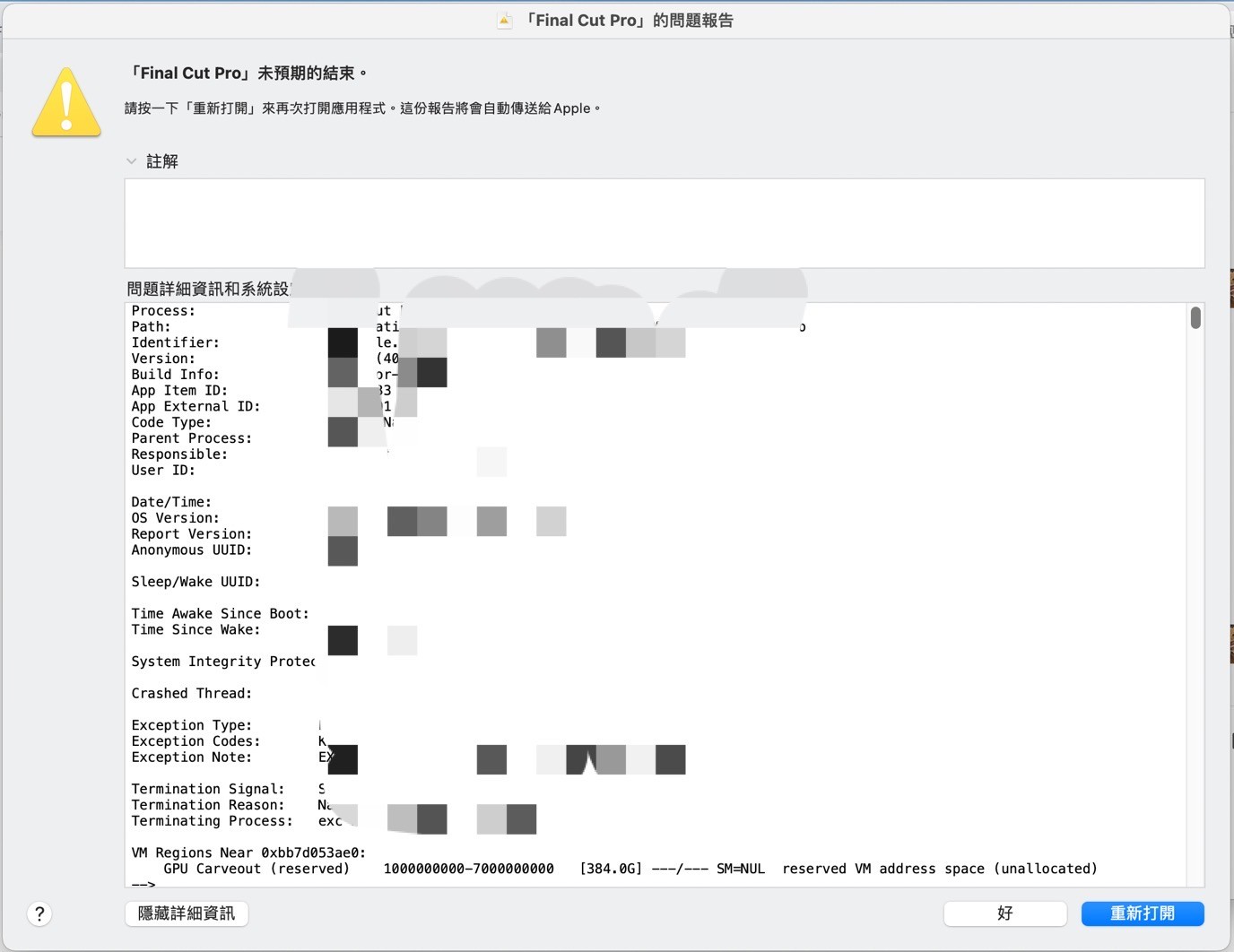The height and width of the screenshot is (952, 1234).
Task: Click the "GPU Carveout (reserved)" text
Action: (256, 869)
